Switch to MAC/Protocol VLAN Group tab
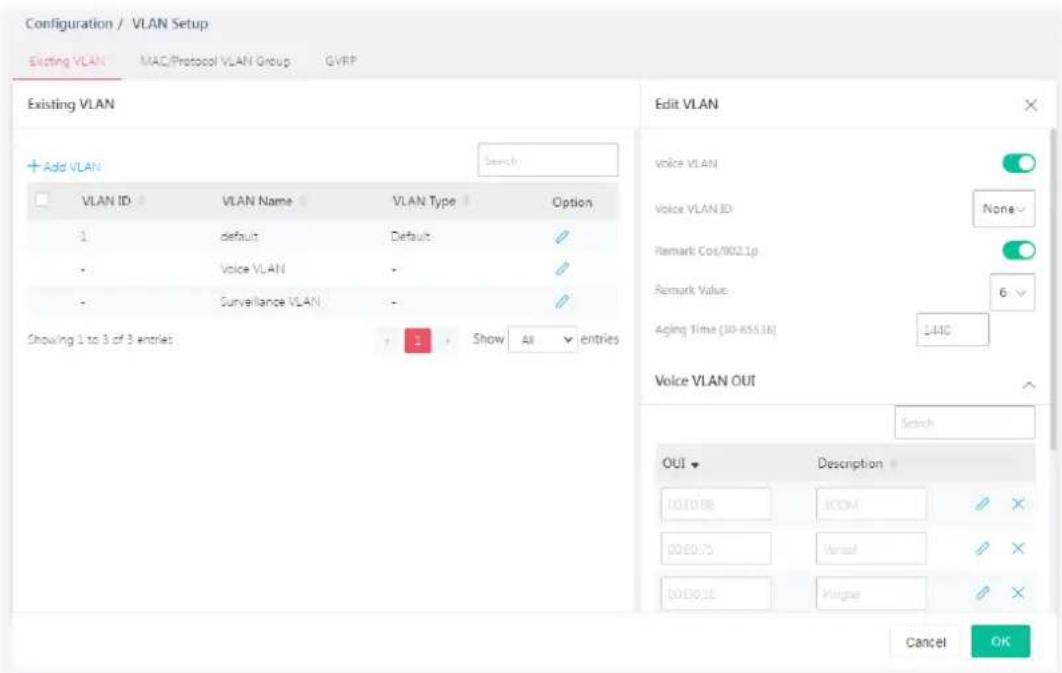Image resolution: width=1062 pixels, height=673 pixels. tap(215, 61)
